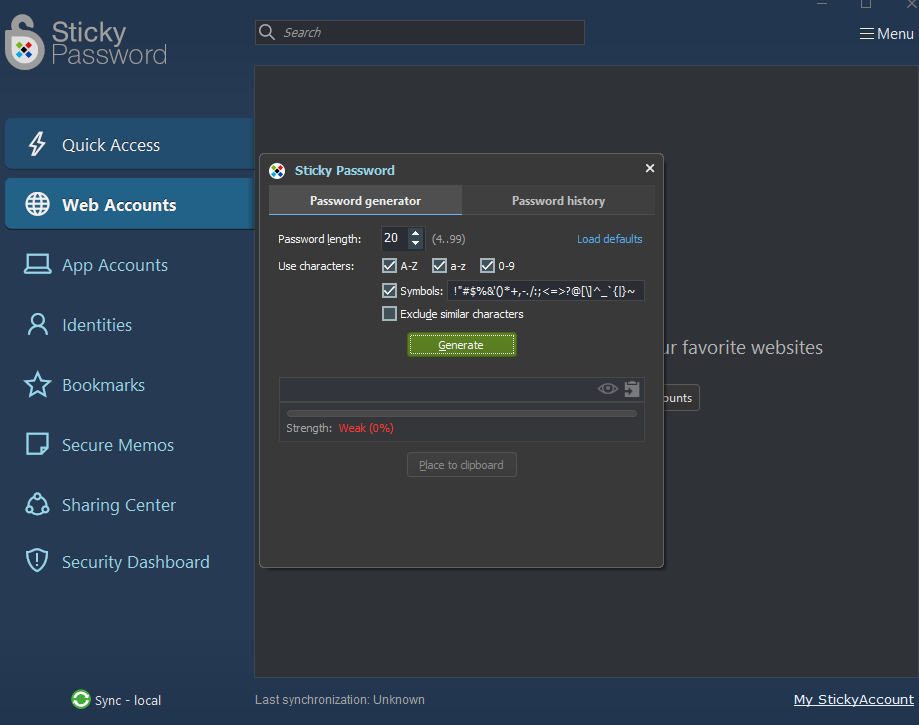Image resolution: width=919 pixels, height=725 pixels.
Task: Open App Accounts sidebar label
Action: [x=115, y=265]
